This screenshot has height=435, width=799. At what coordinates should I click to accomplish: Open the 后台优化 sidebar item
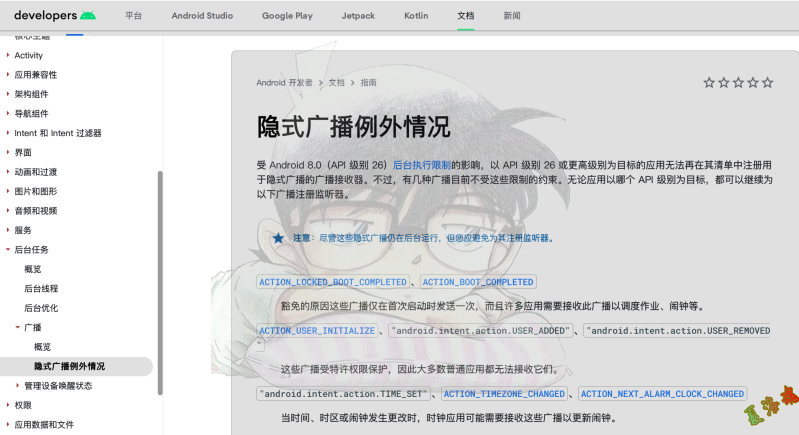pos(41,308)
